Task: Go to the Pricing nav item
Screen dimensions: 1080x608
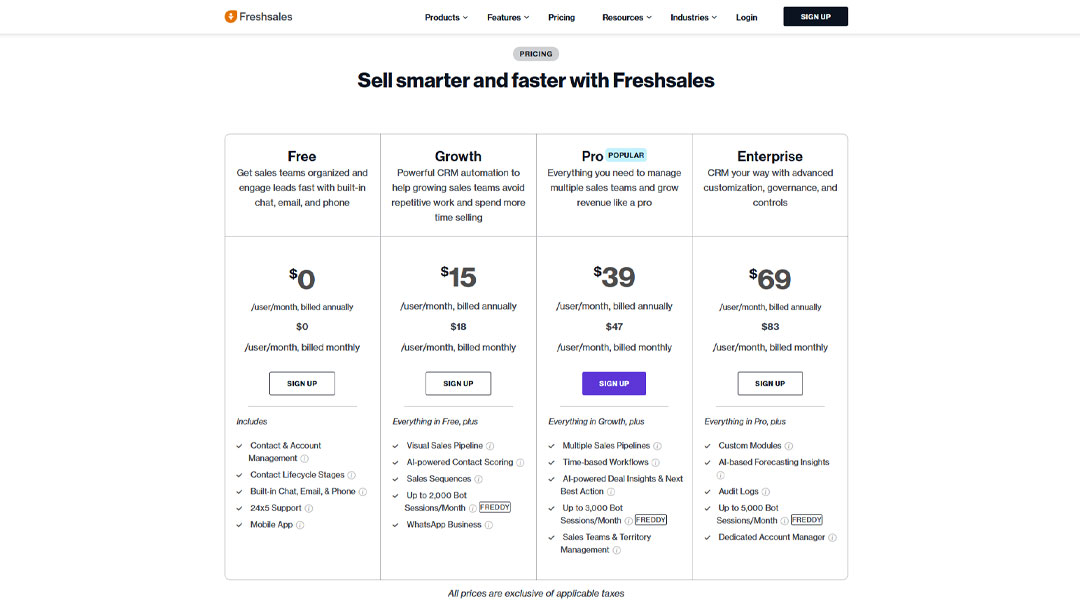Action: [561, 17]
